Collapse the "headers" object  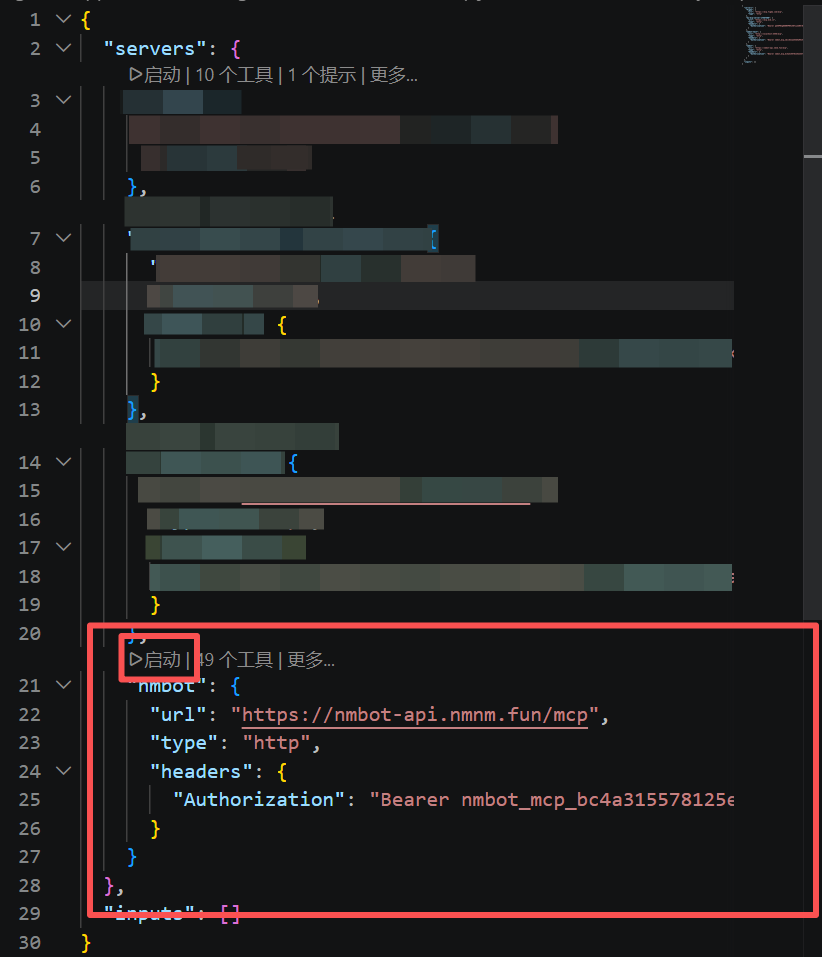(x=61, y=771)
